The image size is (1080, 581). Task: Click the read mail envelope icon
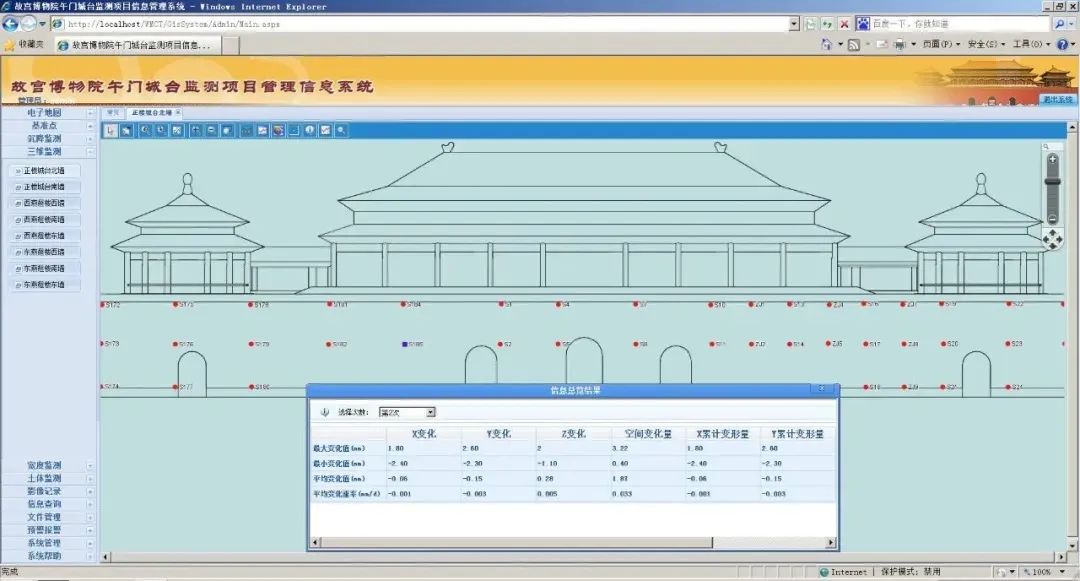pyautogui.click(x=882, y=44)
